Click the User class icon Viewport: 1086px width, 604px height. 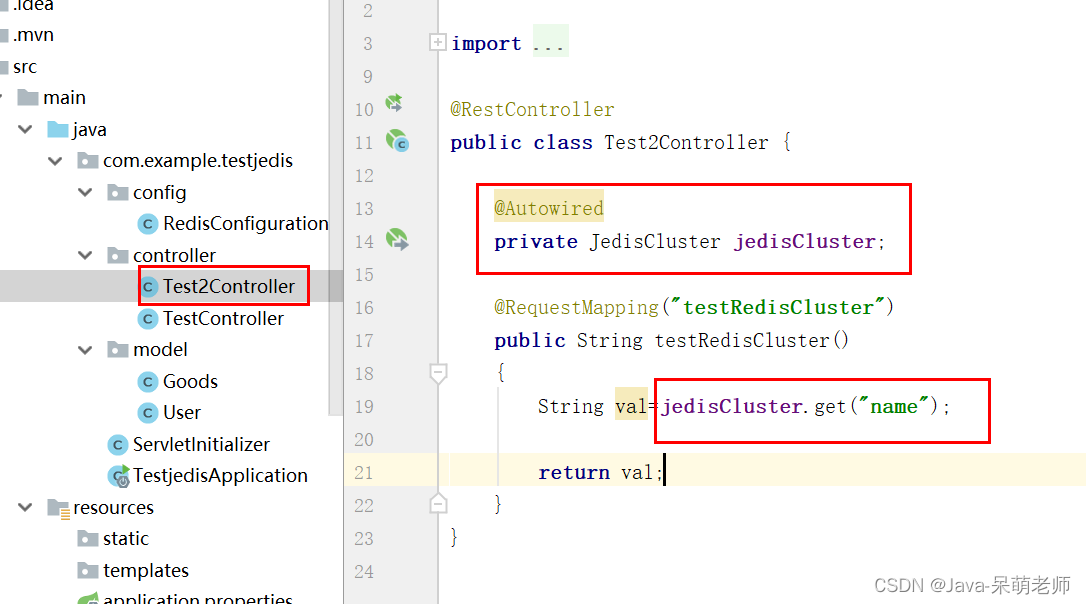[147, 413]
